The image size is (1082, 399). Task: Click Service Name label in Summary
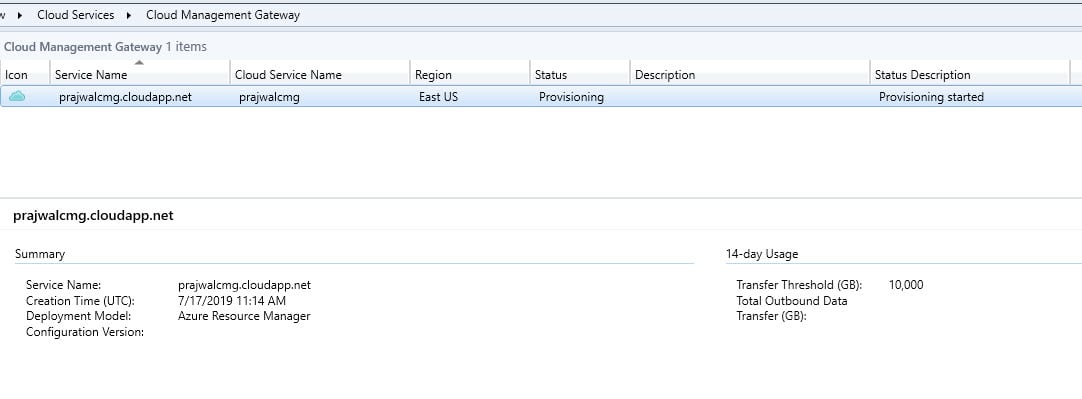[x=63, y=284]
